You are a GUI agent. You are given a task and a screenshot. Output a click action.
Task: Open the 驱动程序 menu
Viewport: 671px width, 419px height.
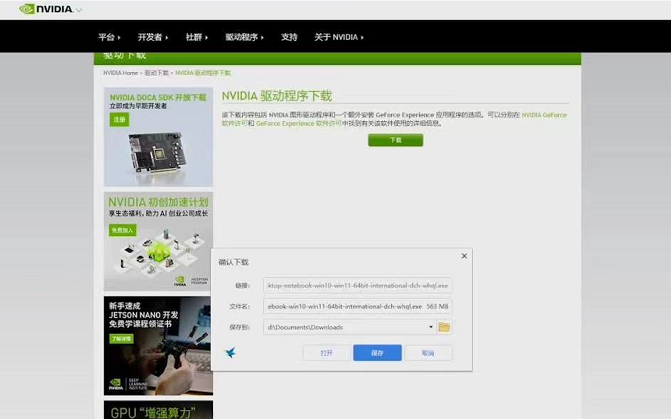coord(244,37)
